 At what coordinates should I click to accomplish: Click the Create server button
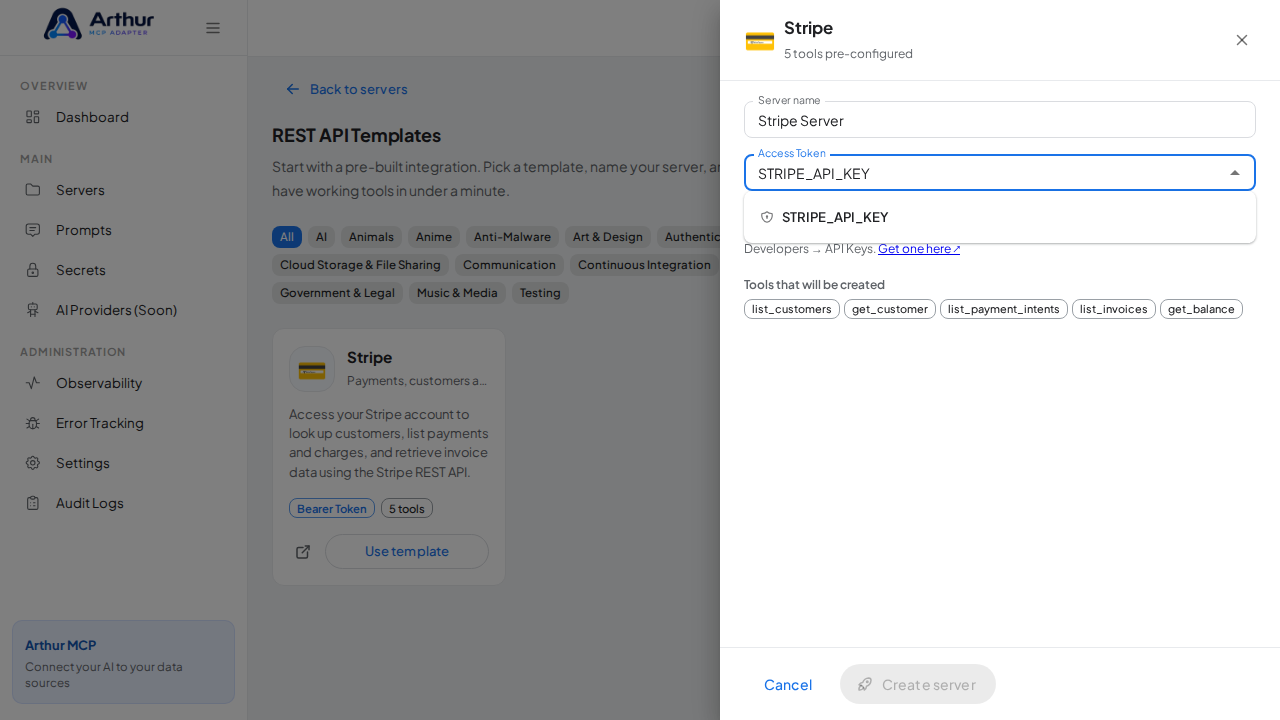918,684
